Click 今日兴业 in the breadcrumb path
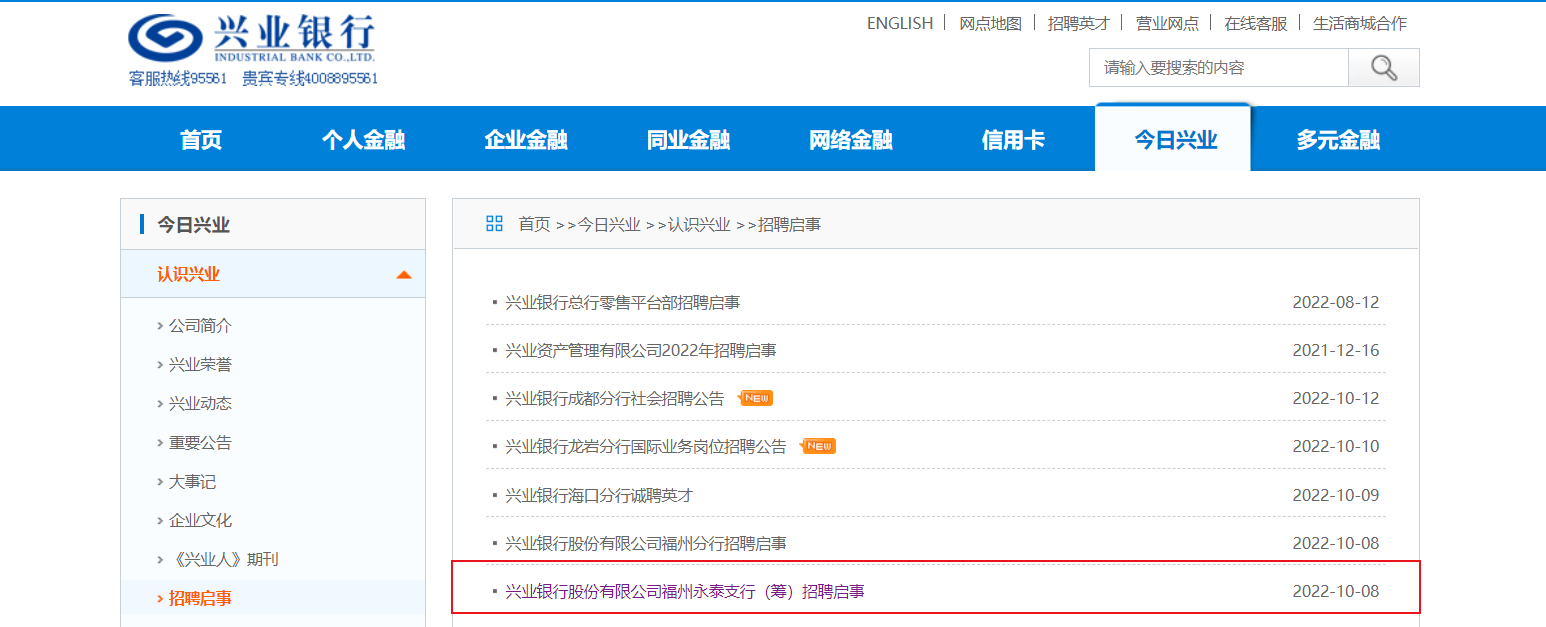This screenshot has width=1546, height=627. coord(609,225)
